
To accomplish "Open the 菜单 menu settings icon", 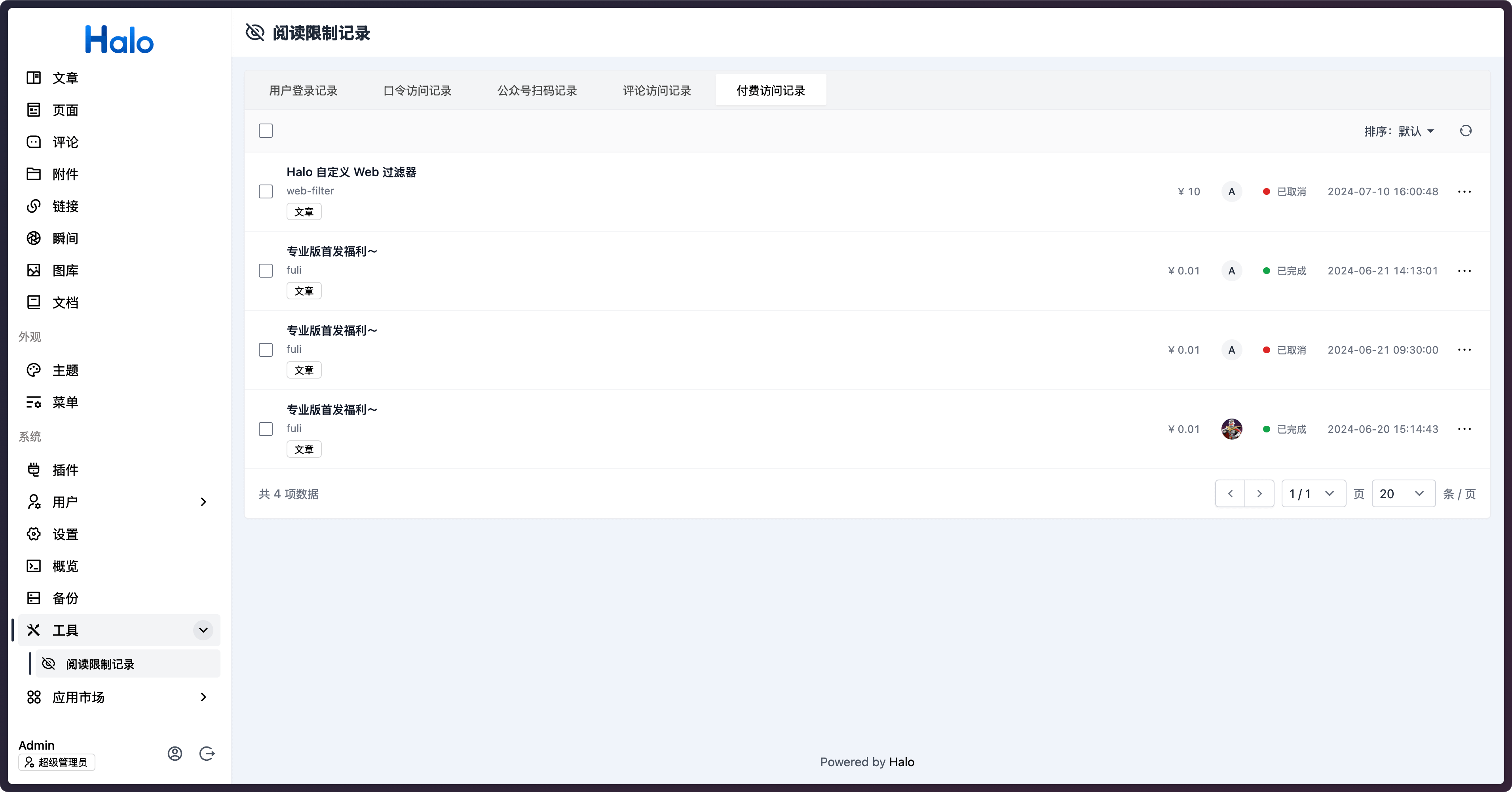I will (34, 402).
